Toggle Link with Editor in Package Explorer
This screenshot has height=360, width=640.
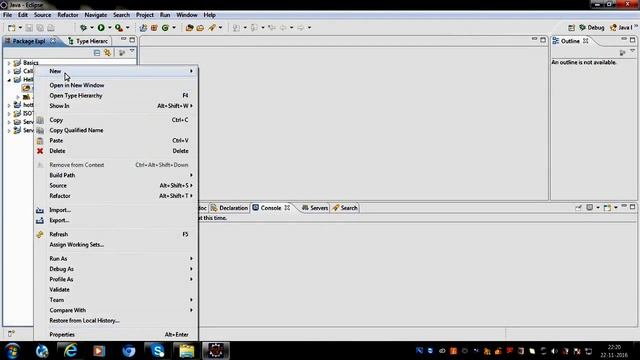click(x=107, y=53)
